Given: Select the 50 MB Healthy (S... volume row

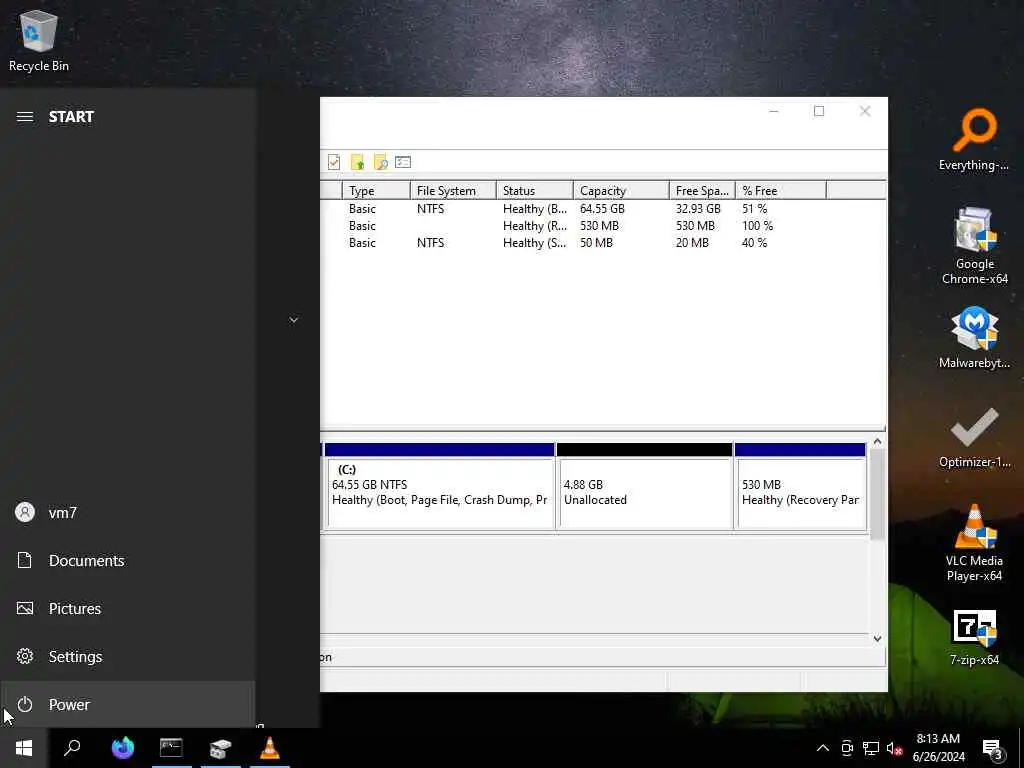Looking at the screenshot, I should pyautogui.click(x=603, y=243).
